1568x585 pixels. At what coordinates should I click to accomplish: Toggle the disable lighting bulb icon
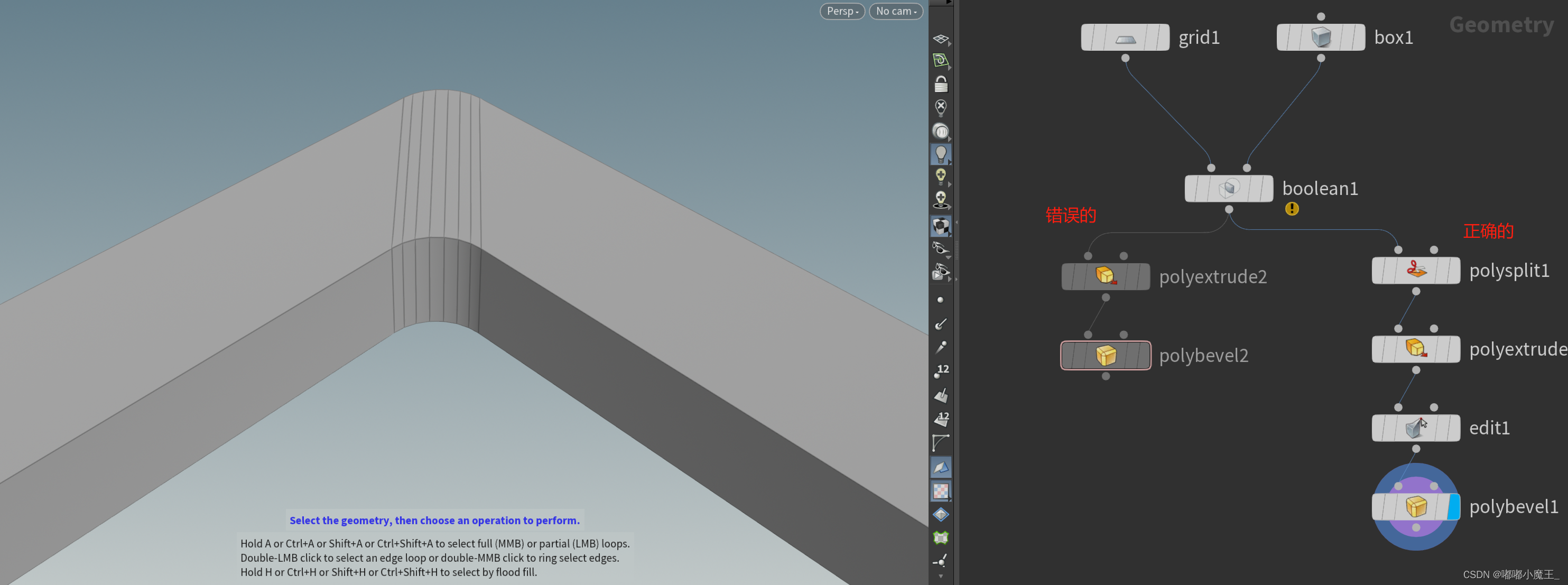point(941,108)
